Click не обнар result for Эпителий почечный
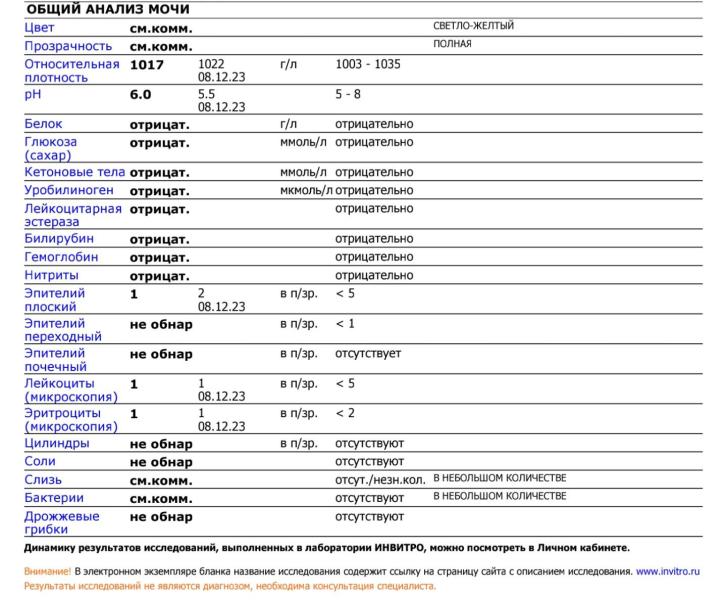The image size is (727, 600). (x=161, y=354)
